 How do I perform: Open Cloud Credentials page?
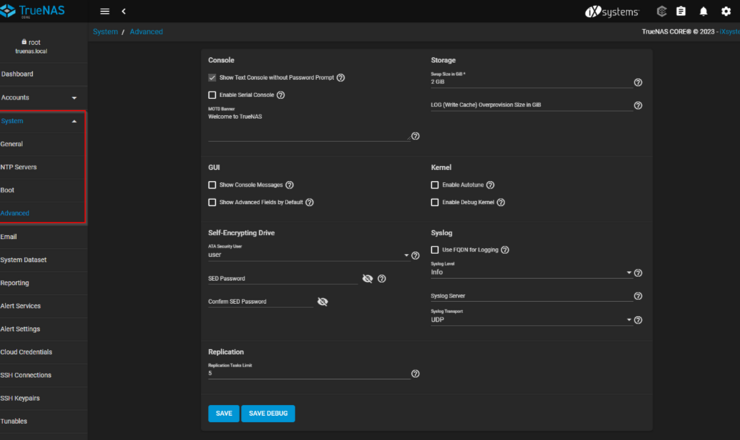click(43, 352)
